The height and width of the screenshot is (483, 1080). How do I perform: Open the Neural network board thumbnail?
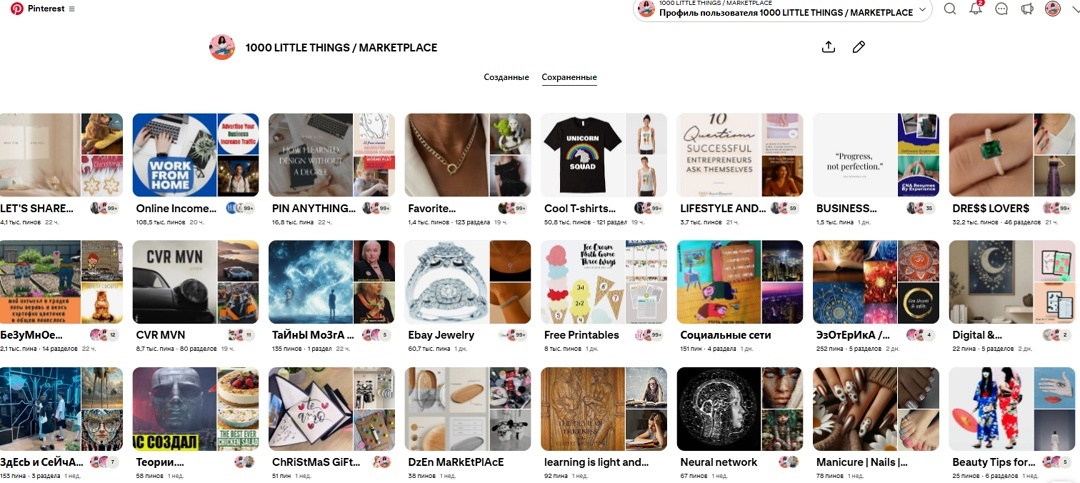740,409
